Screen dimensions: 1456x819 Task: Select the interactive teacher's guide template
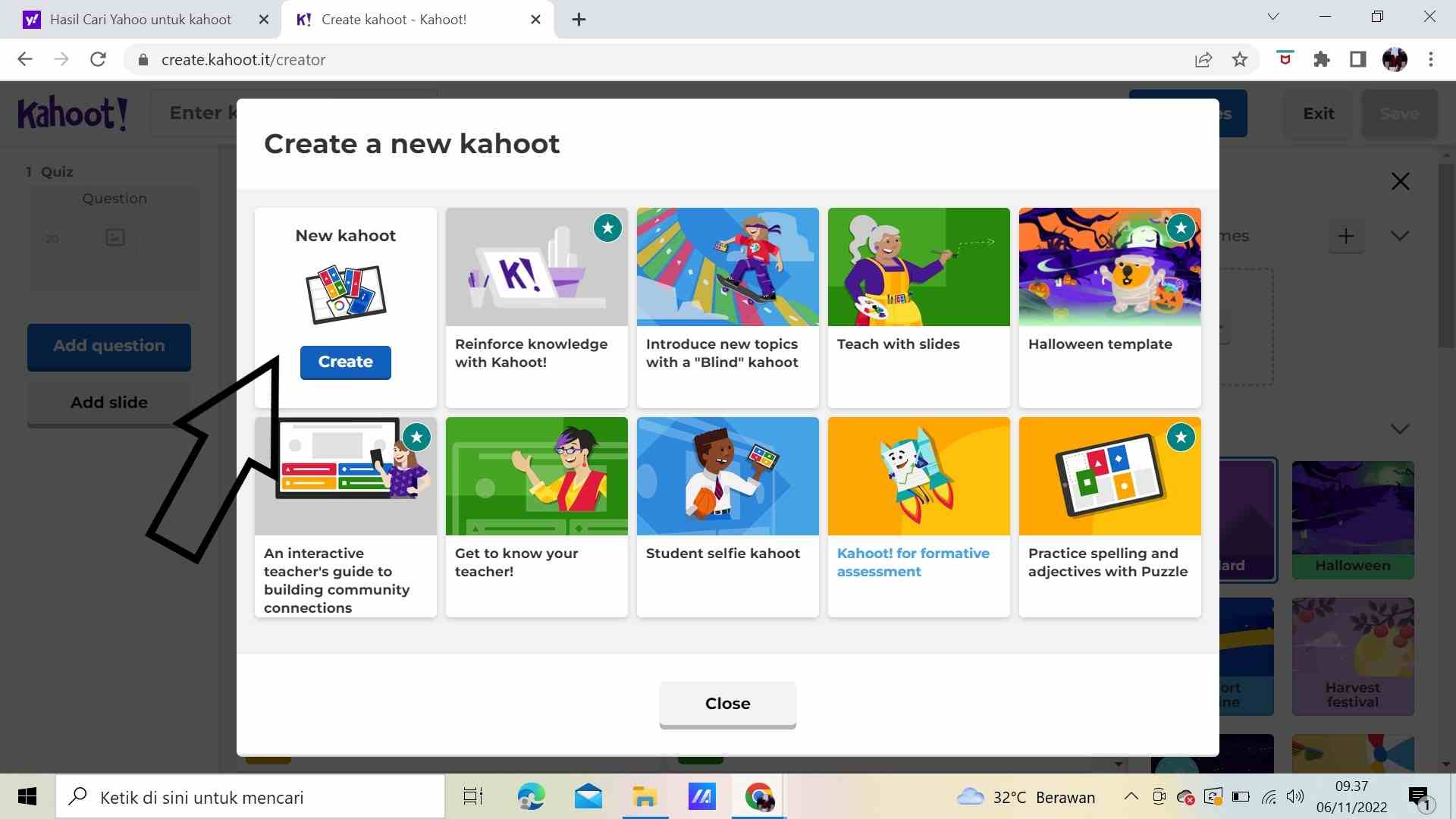345,516
